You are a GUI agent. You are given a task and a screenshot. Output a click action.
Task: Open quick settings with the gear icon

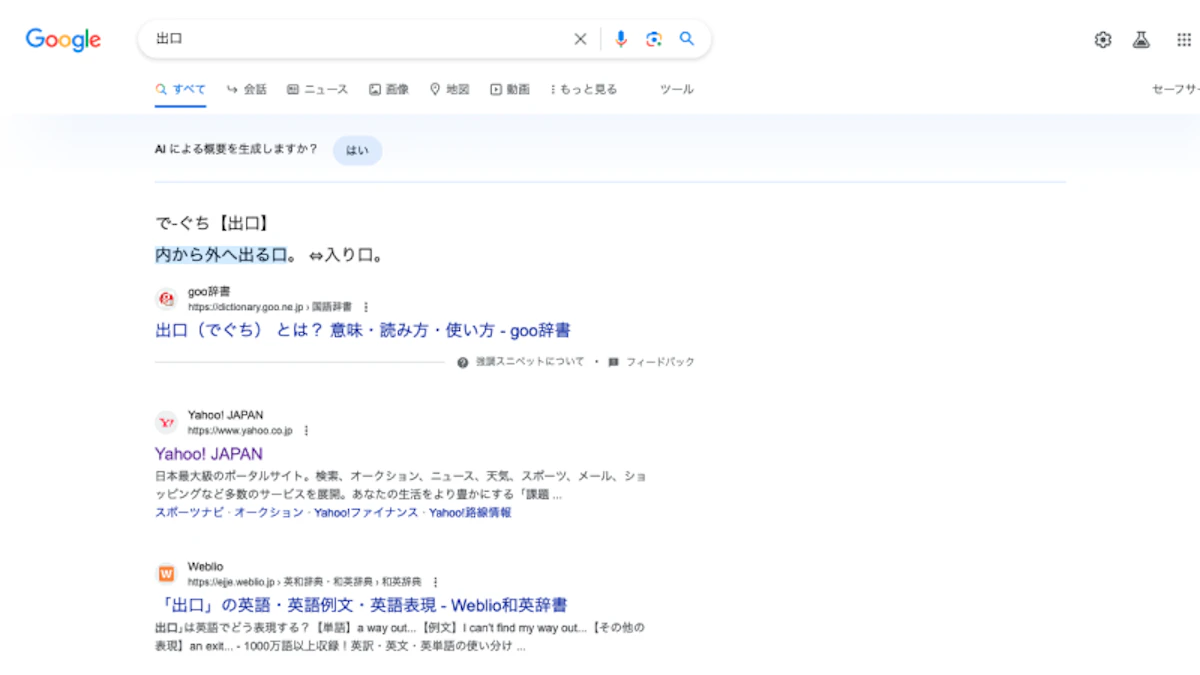point(1102,39)
